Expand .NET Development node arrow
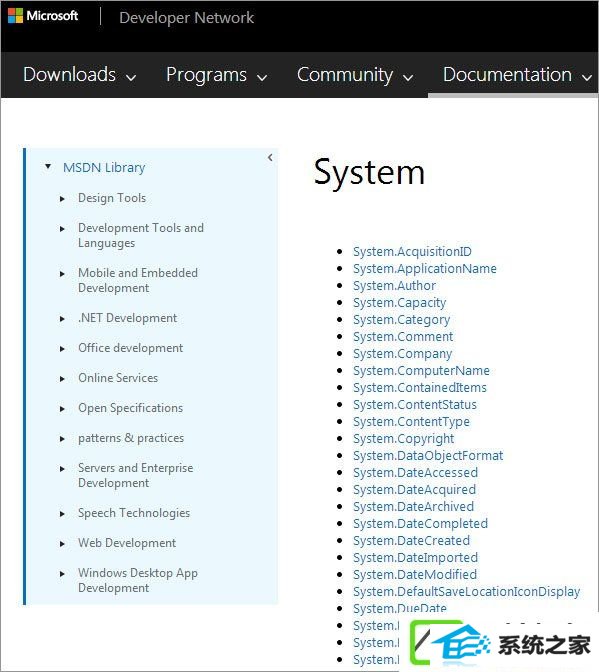The image size is (599, 672). pyautogui.click(x=62, y=319)
